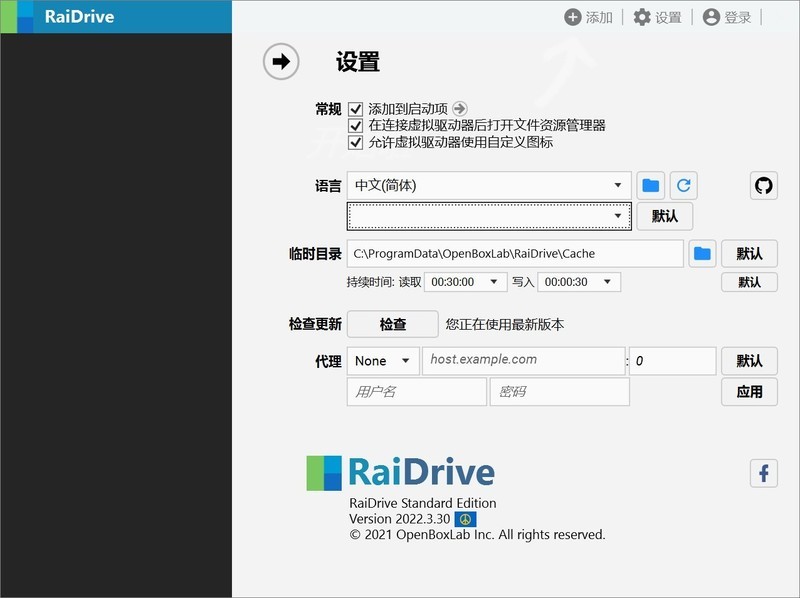Browse for a new temporary directory folder

coord(701,253)
